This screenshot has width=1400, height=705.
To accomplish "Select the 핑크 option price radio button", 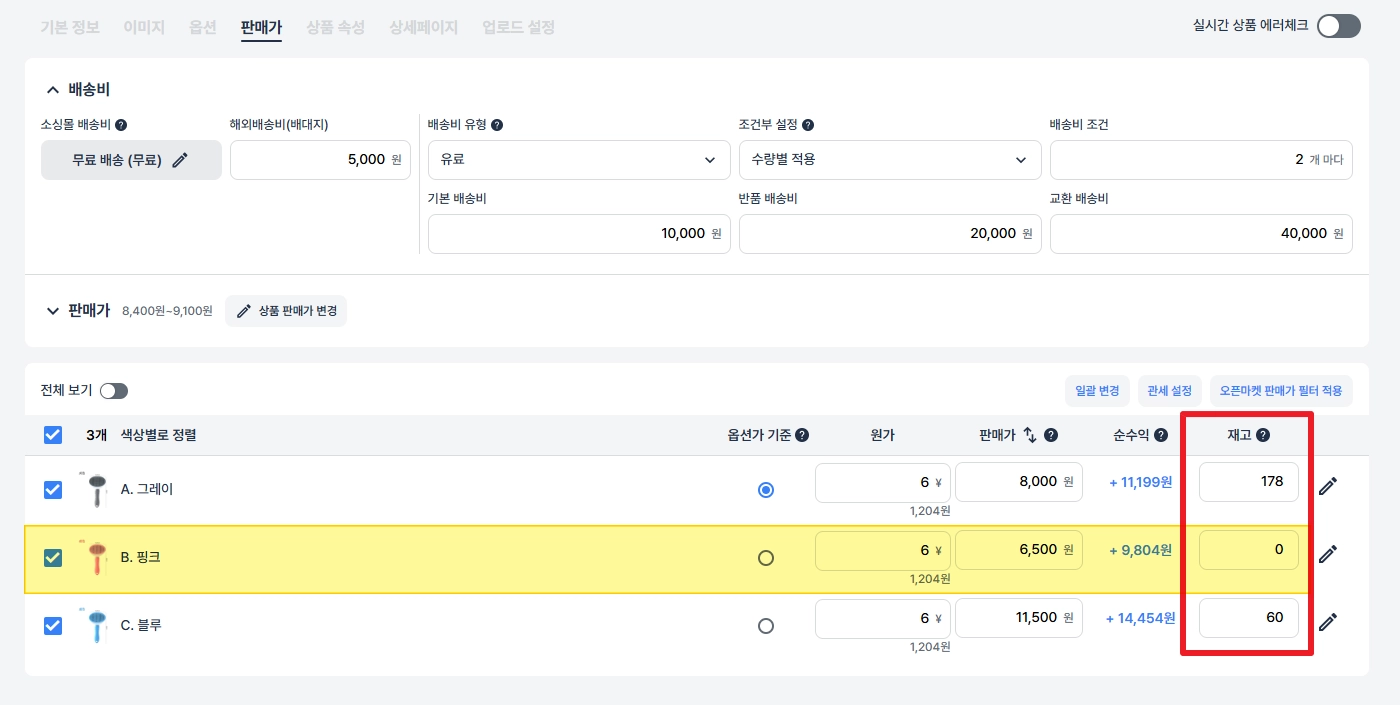I will (766, 558).
